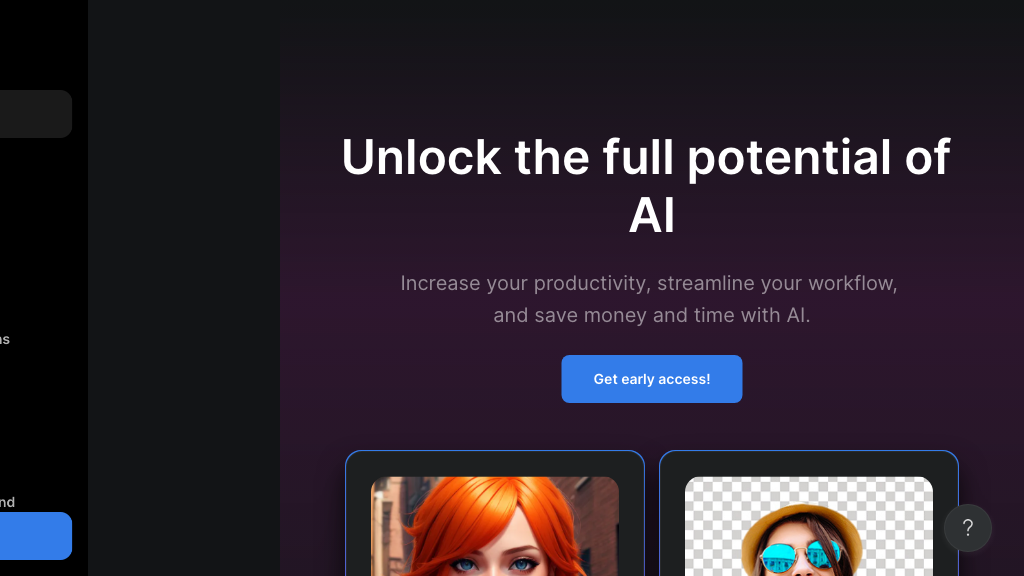
Task: Click the "Increase your productivity" subtitle line
Action: click(649, 283)
